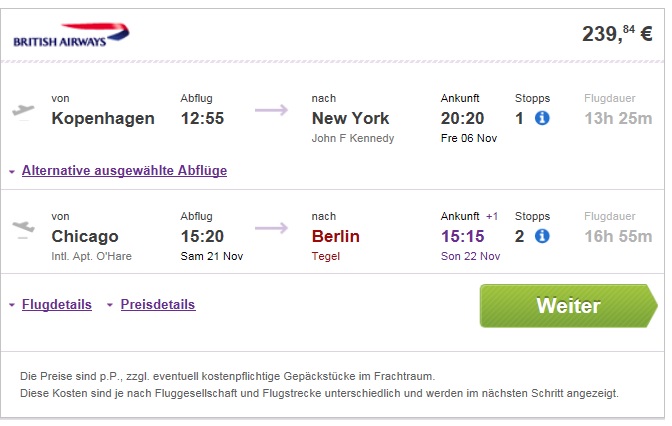Expand the Preisdetails section
672x426 pixels.
158,304
